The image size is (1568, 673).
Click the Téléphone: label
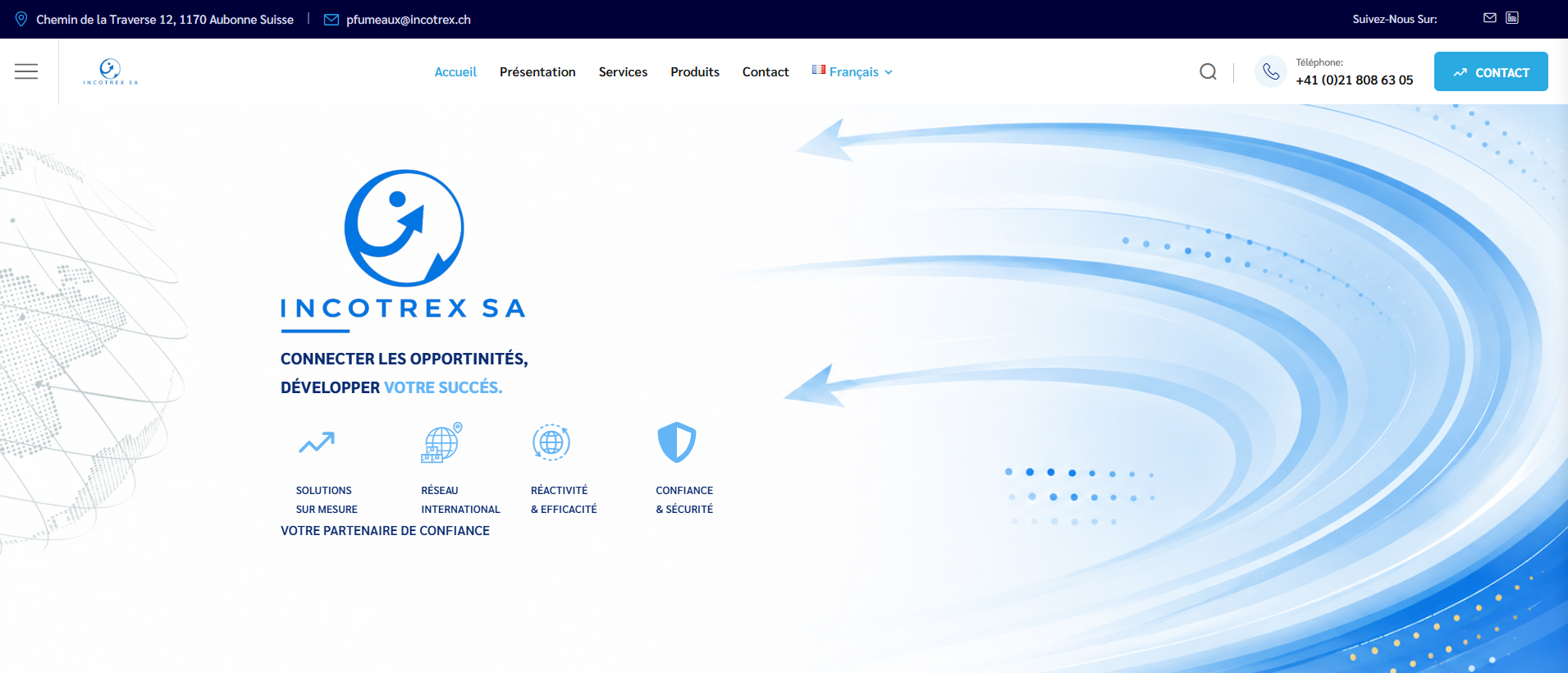coord(1319,62)
